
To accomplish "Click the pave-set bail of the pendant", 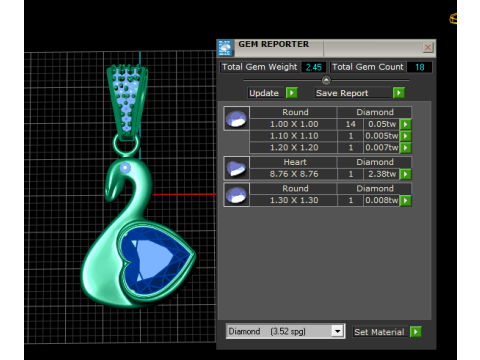I will pyautogui.click(x=127, y=103).
